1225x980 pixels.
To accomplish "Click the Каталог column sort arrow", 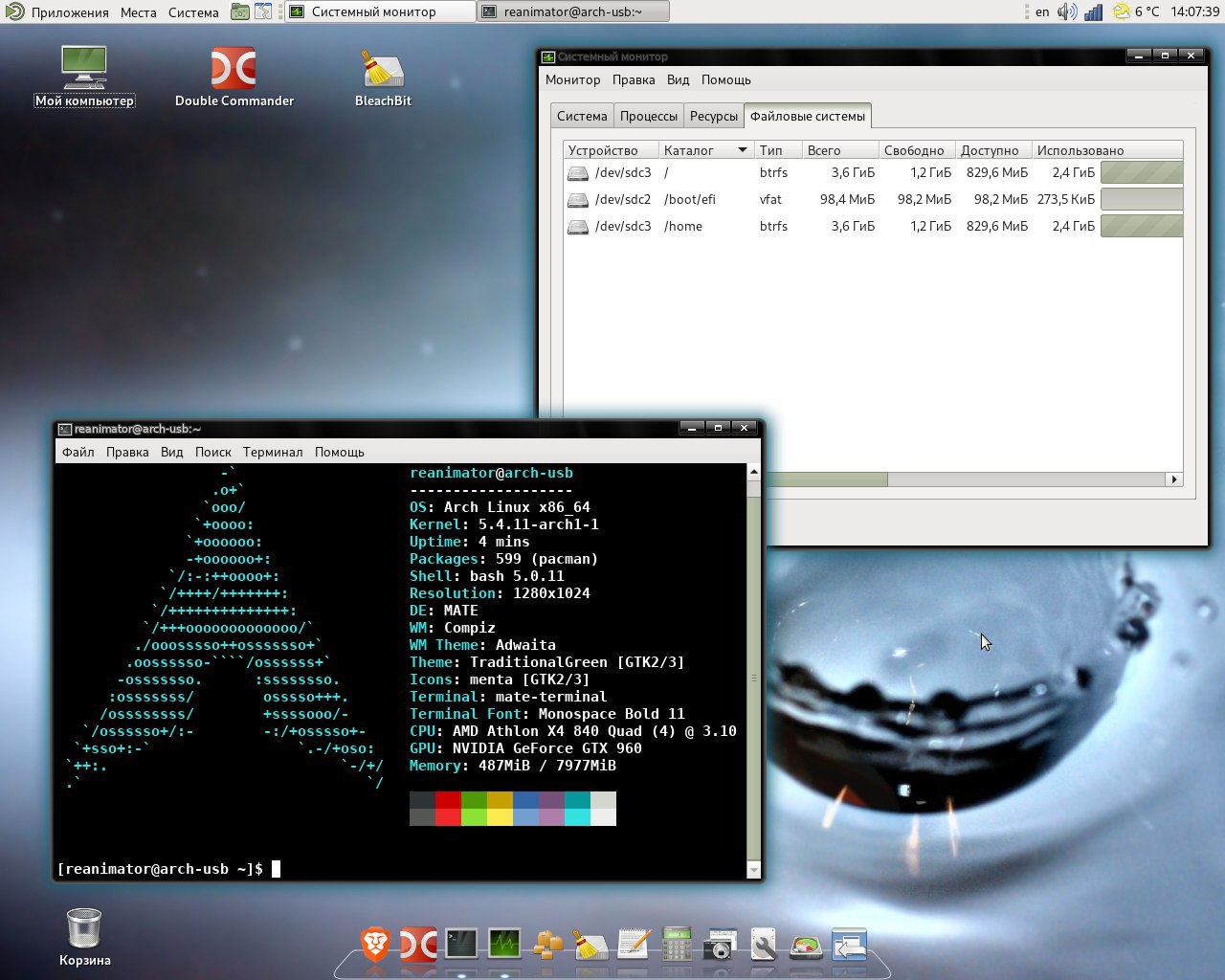I will coord(742,150).
